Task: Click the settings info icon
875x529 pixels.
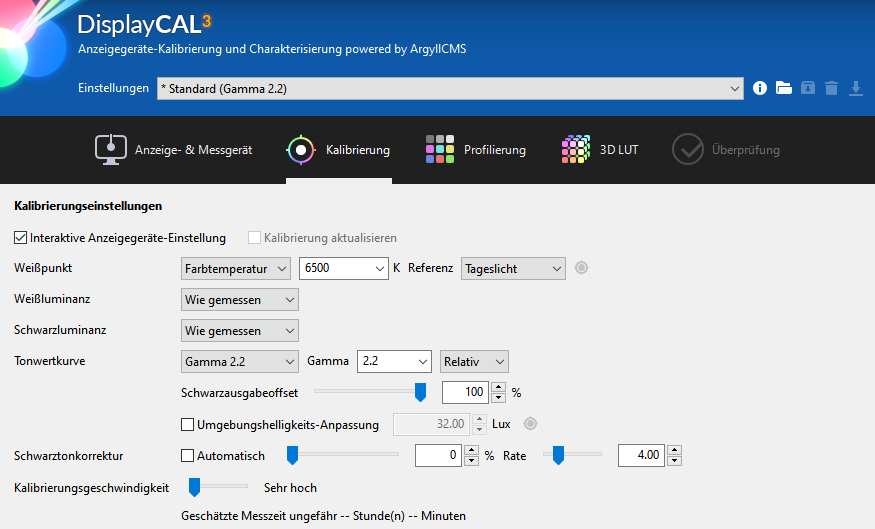Action: coord(759,88)
